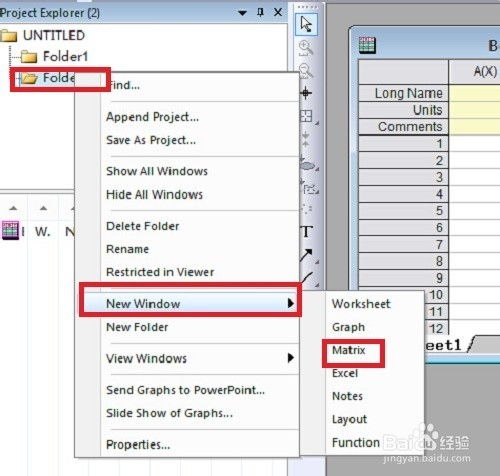
Task: Select the Screen Reader crosshair tool
Action: (x=306, y=93)
